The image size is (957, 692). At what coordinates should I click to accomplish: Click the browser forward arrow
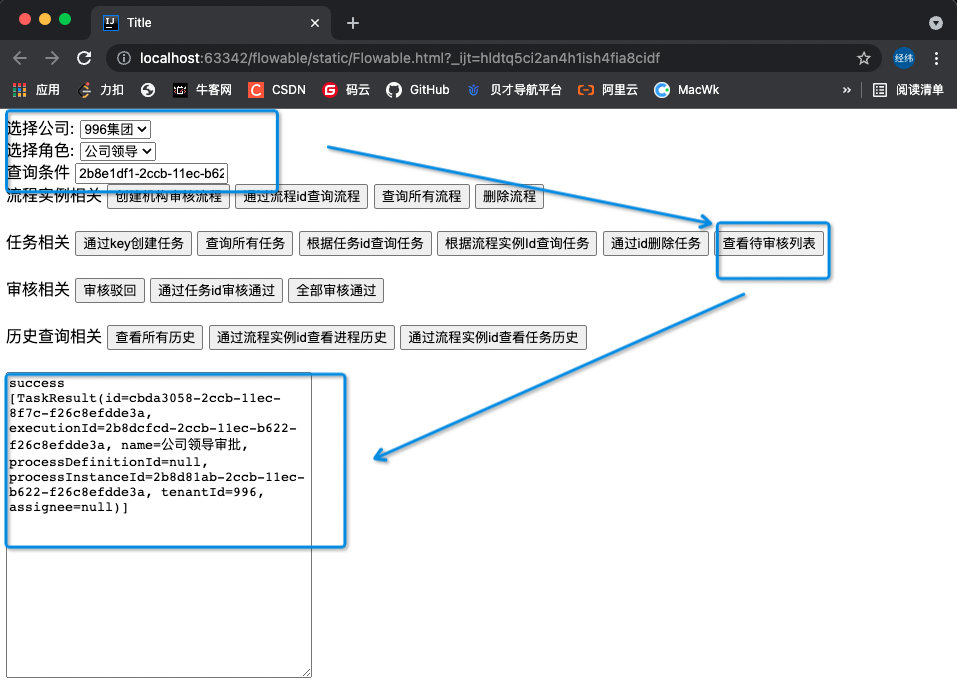click(52, 58)
